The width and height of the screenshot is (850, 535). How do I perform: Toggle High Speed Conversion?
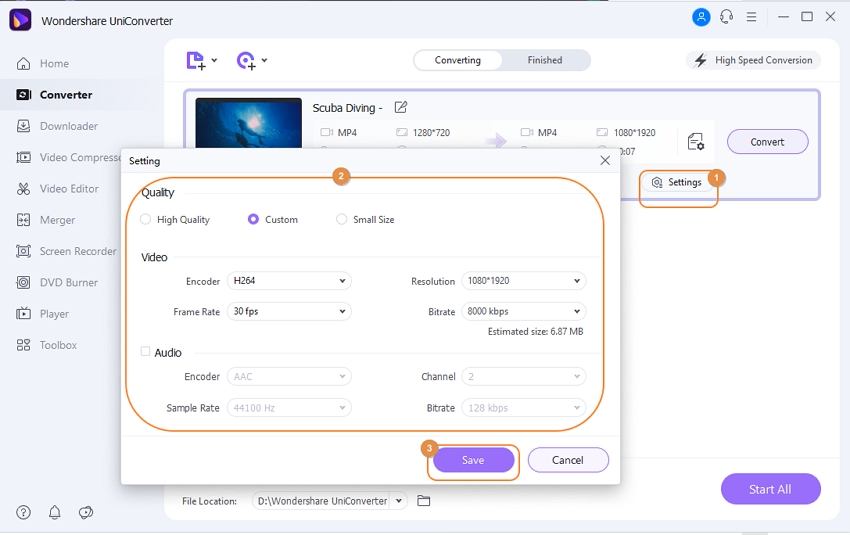[x=754, y=60]
